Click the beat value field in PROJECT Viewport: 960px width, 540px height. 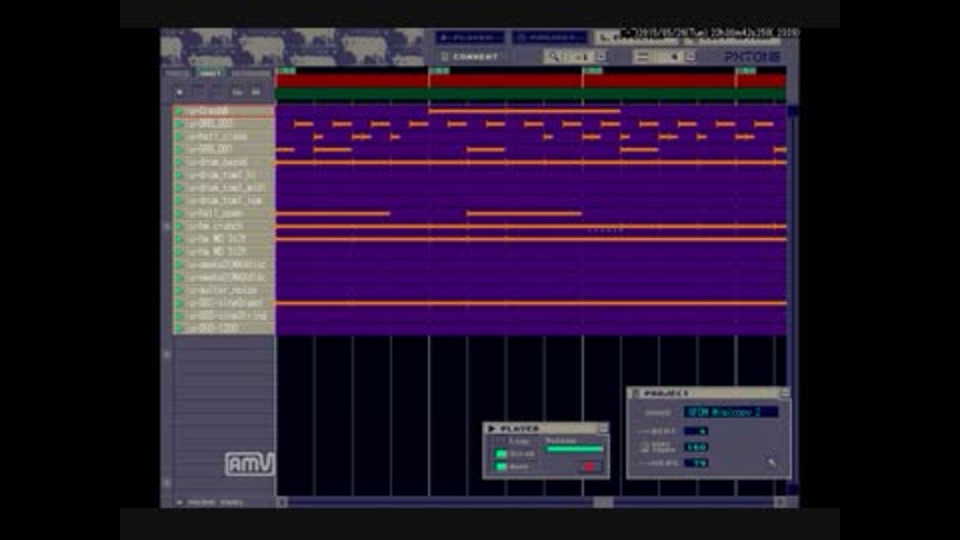(696, 431)
